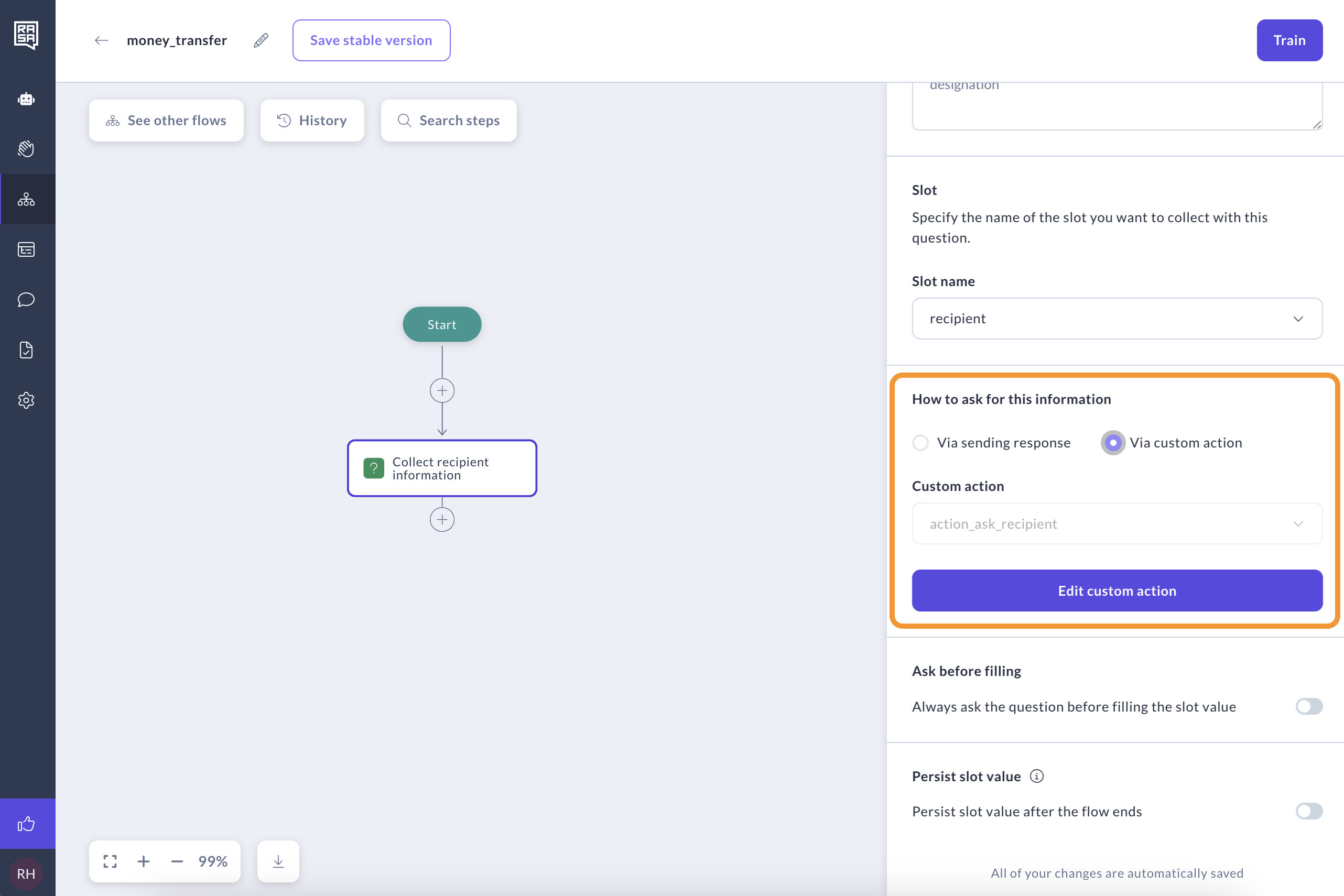This screenshot has height=896, width=1344.
Task: Open the chat bubble icon in the sidebar
Action: [x=26, y=299]
